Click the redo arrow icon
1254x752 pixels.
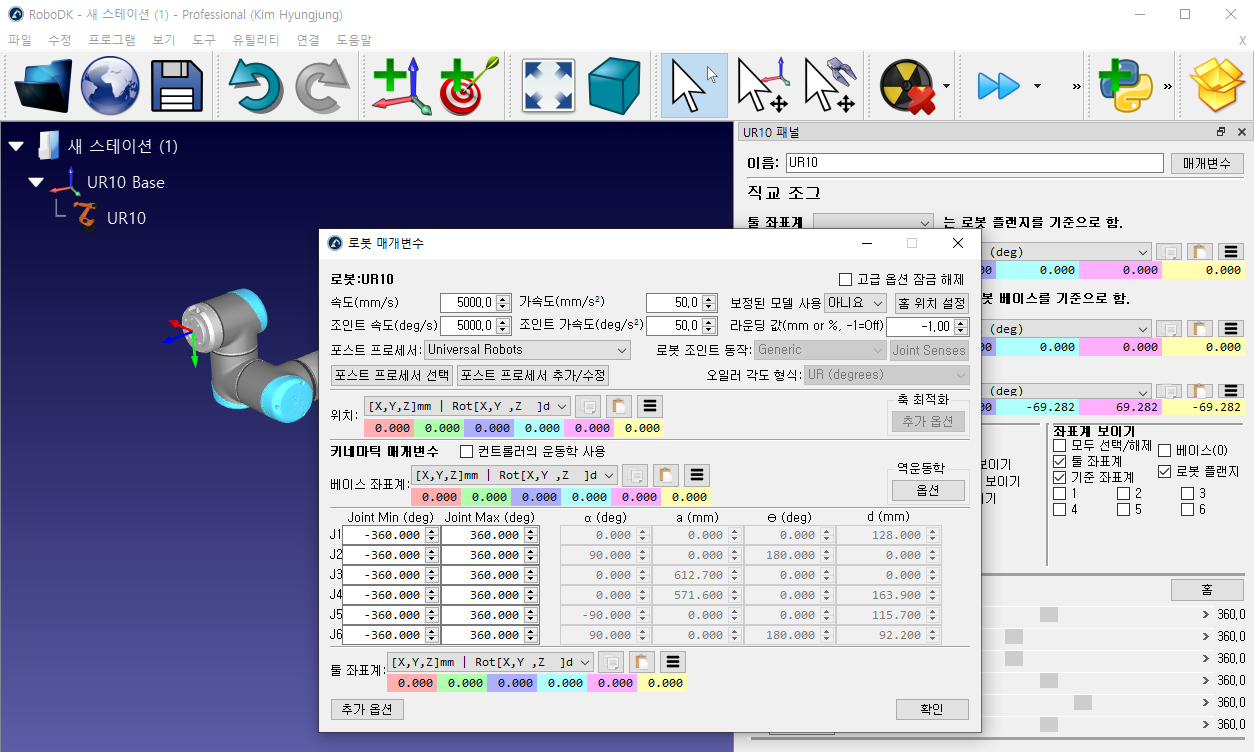point(321,86)
